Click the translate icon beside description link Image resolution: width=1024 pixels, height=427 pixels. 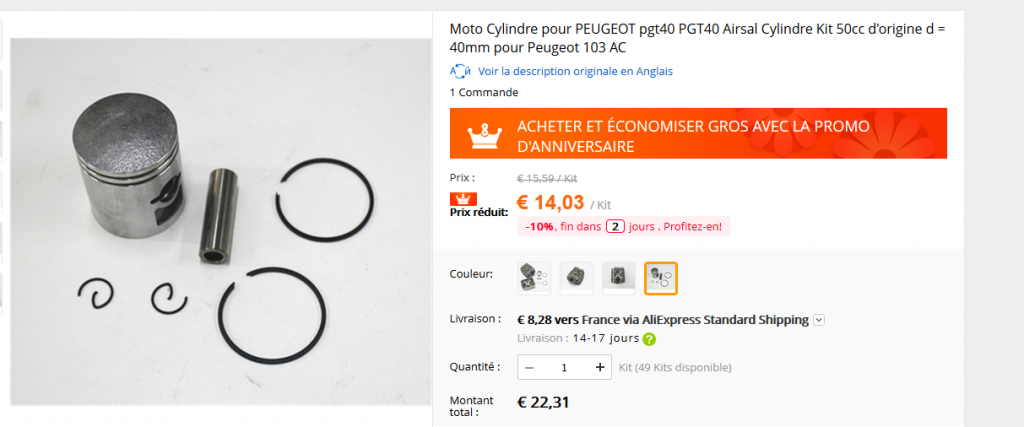460,71
